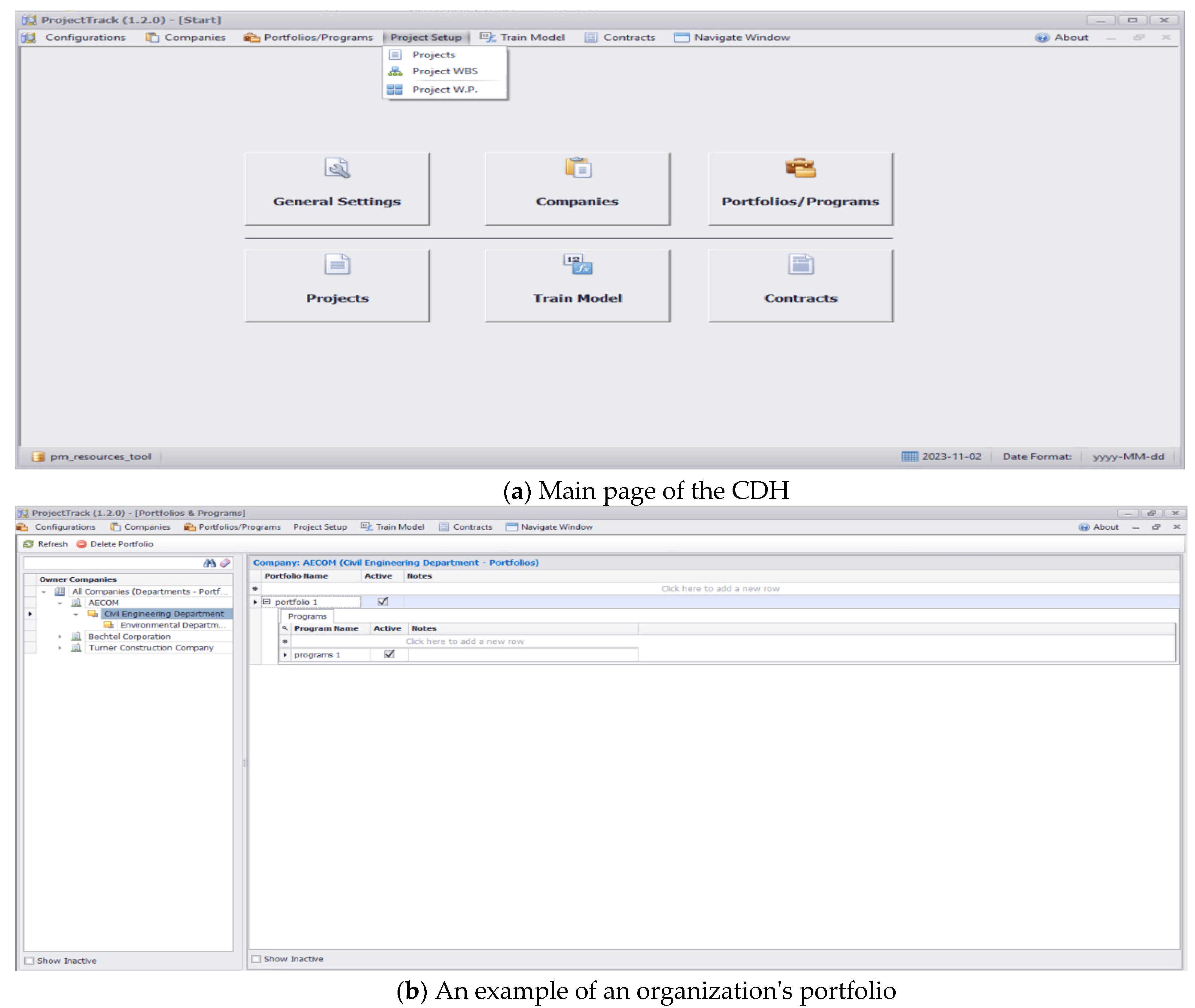Open Configurations menu in Start window
The image size is (1195, 1008).
coord(84,38)
